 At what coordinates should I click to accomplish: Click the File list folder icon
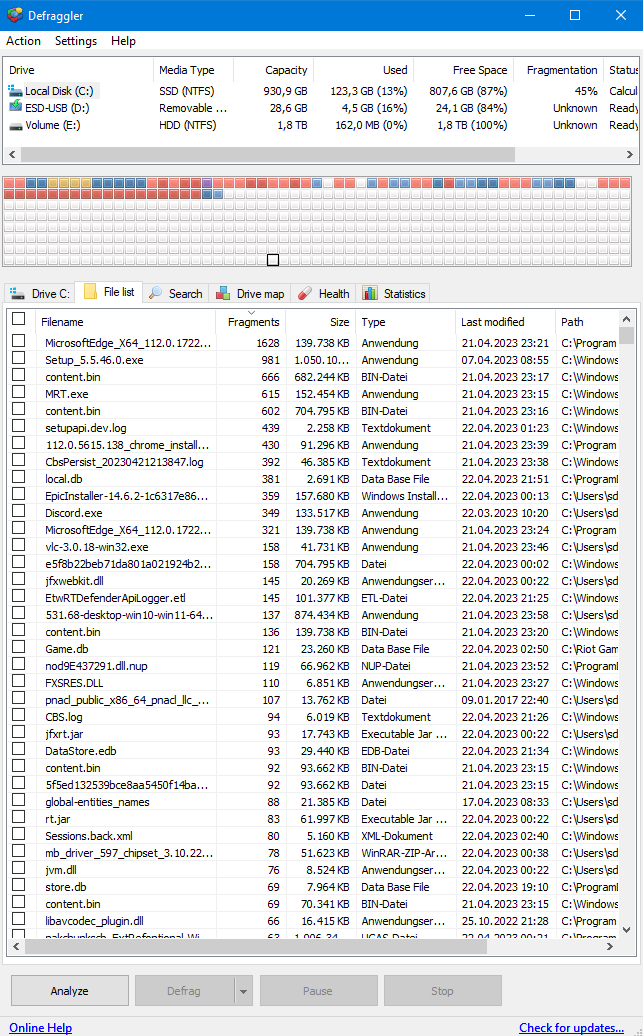pyautogui.click(x=91, y=291)
